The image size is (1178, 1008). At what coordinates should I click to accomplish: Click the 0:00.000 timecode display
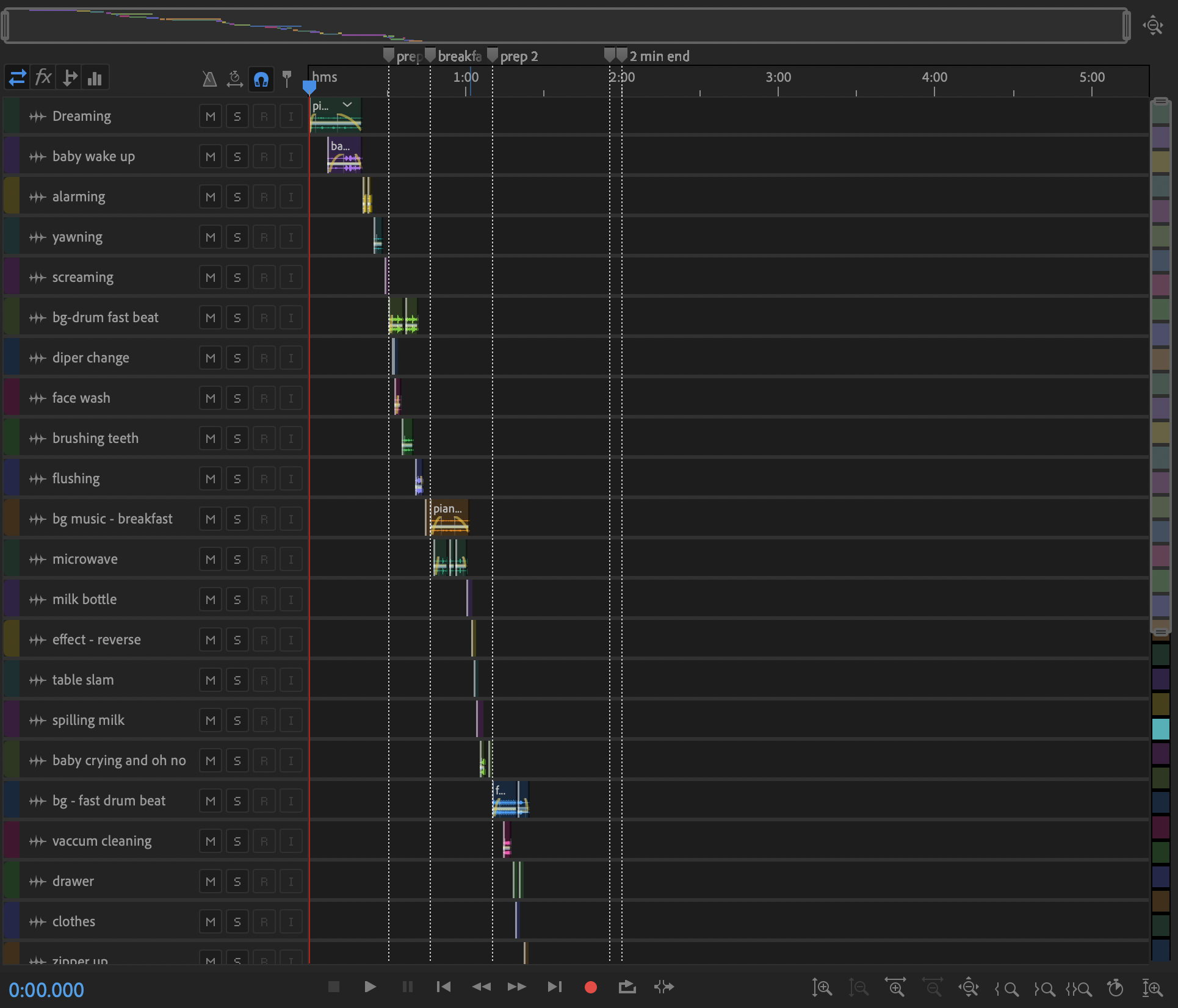click(x=46, y=989)
